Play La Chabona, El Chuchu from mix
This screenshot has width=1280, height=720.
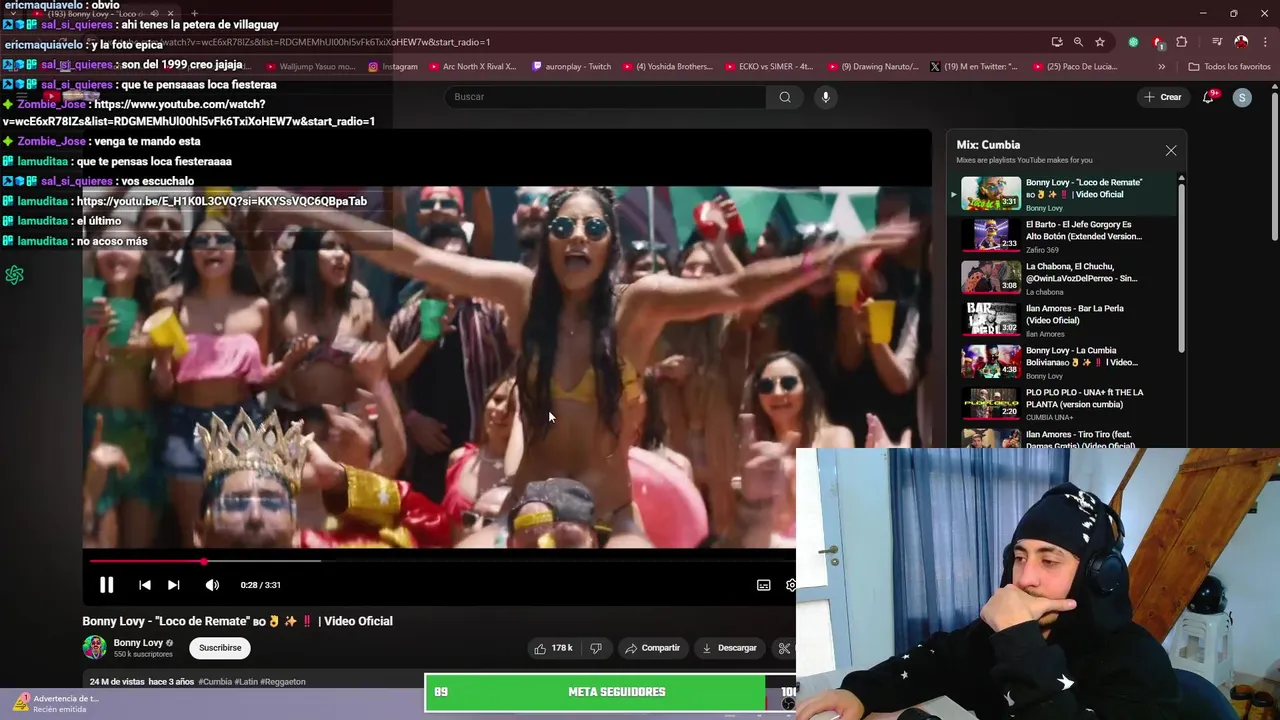click(1060, 278)
